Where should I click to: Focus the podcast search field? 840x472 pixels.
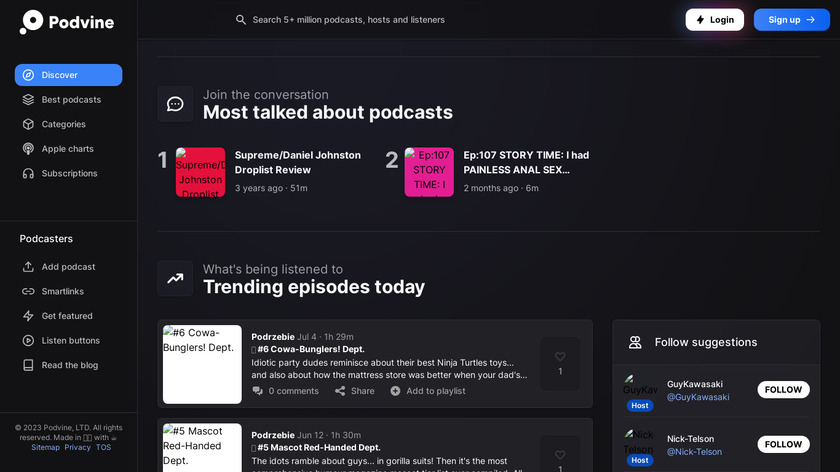coord(400,20)
